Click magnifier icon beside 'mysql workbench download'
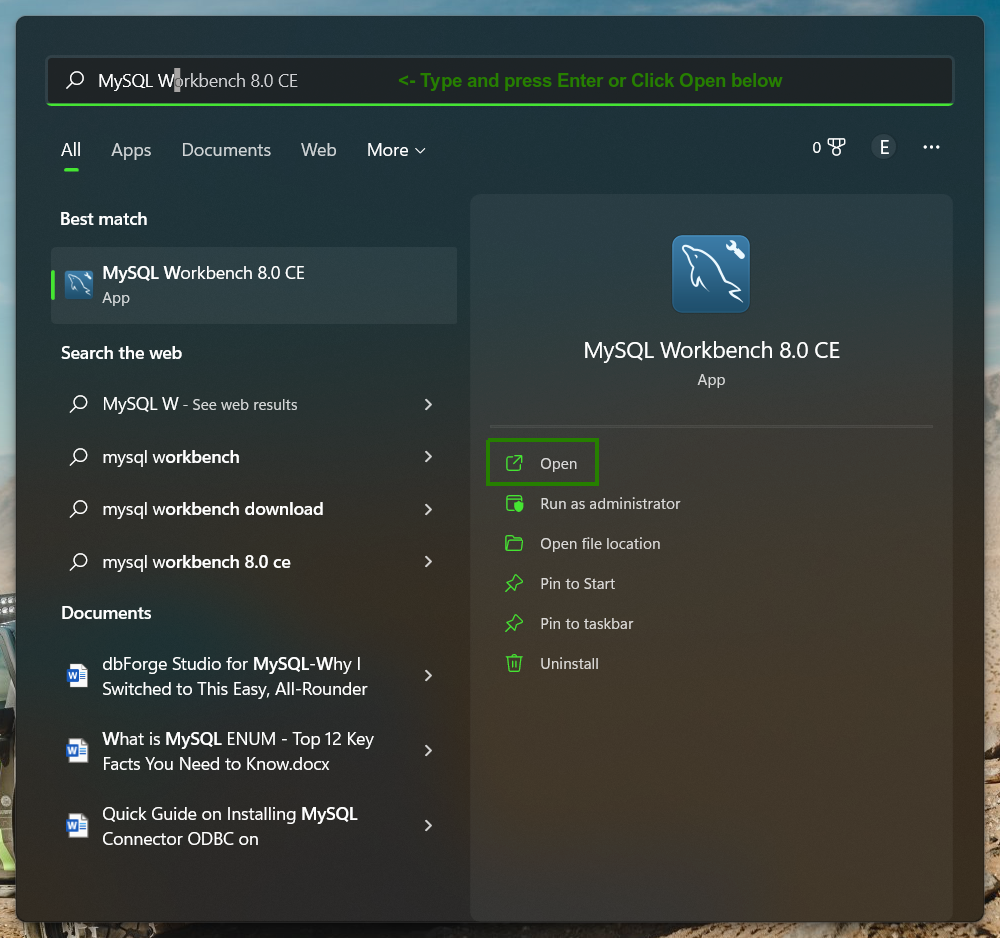The height and width of the screenshot is (938, 1000). [x=78, y=509]
